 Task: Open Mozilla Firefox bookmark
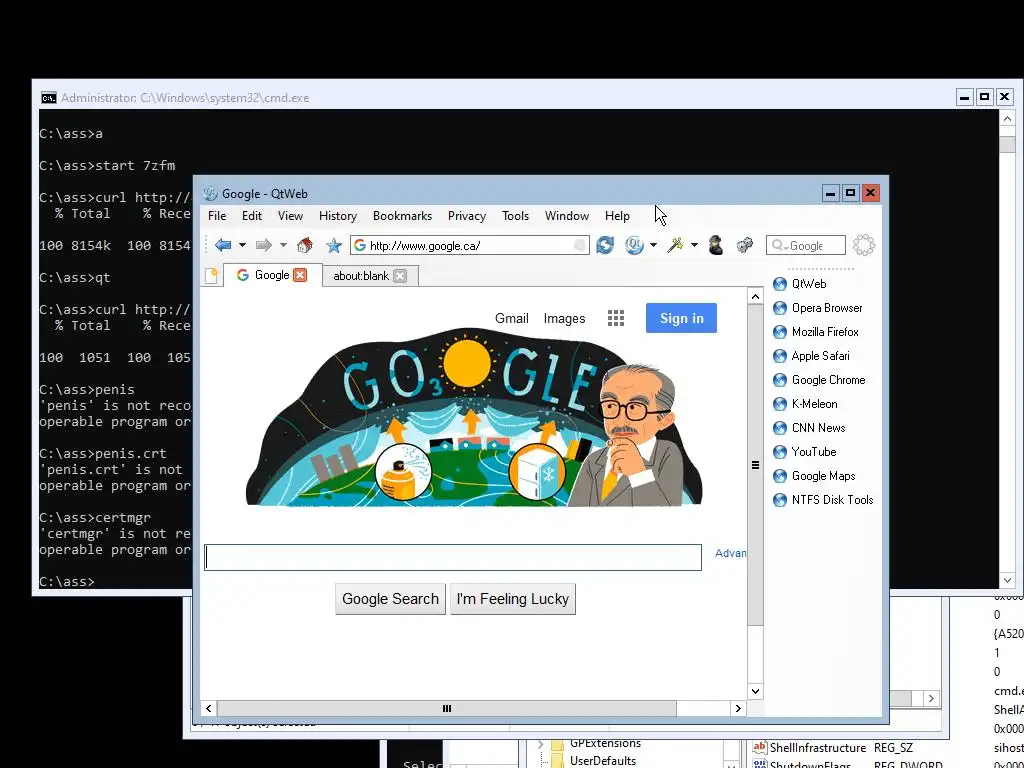pyautogui.click(x=816, y=332)
